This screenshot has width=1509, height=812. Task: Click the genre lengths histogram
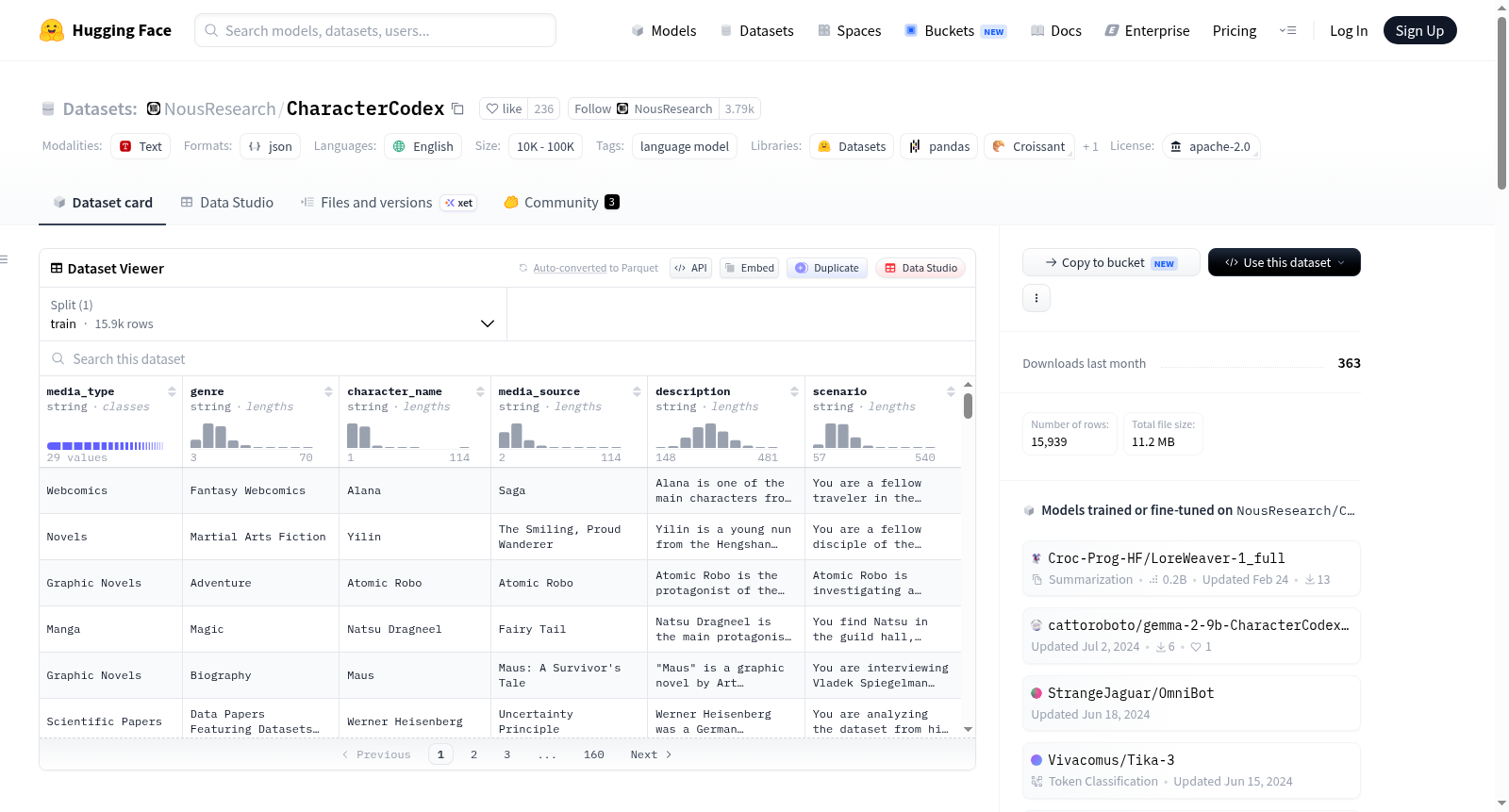tap(252, 435)
